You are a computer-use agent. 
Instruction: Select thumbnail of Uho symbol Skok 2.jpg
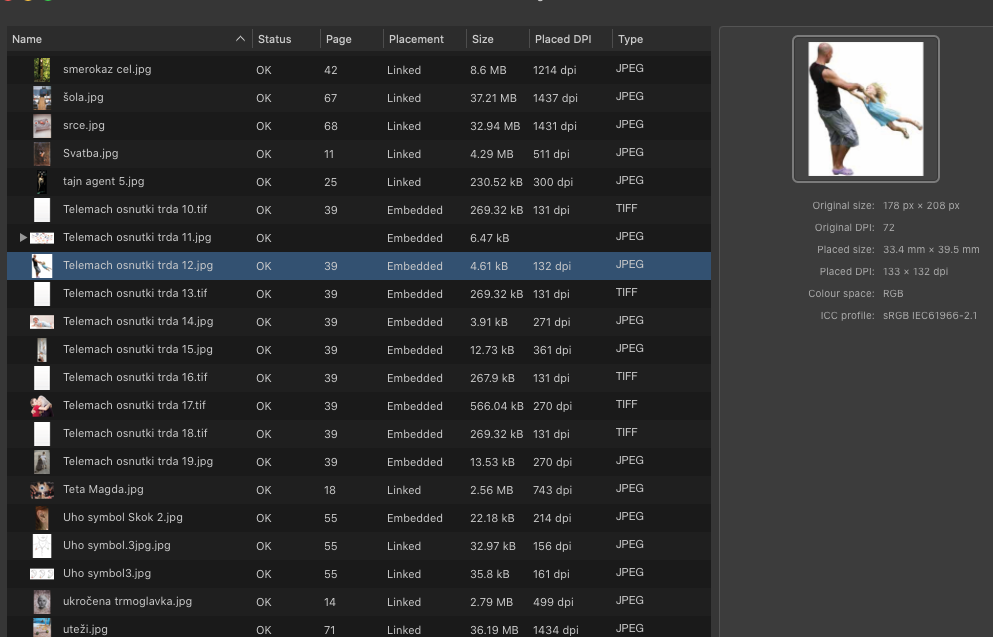click(x=42, y=518)
